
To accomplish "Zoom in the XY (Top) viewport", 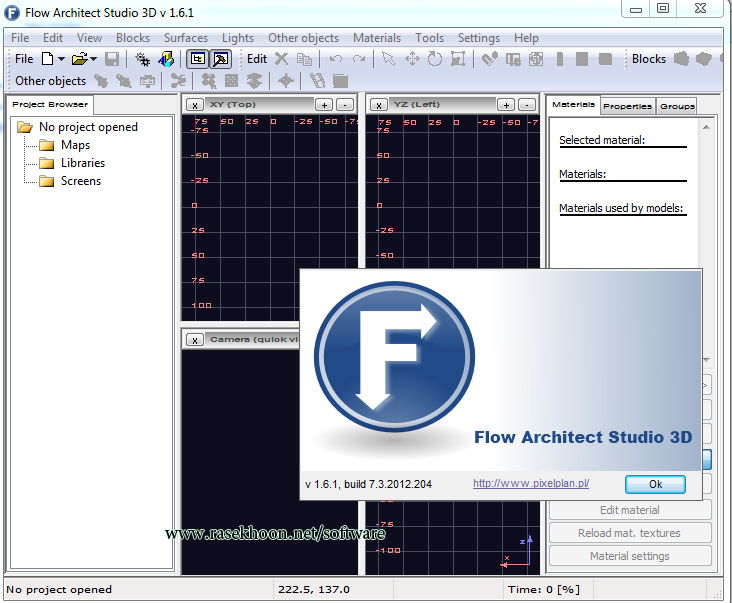I will click(324, 105).
